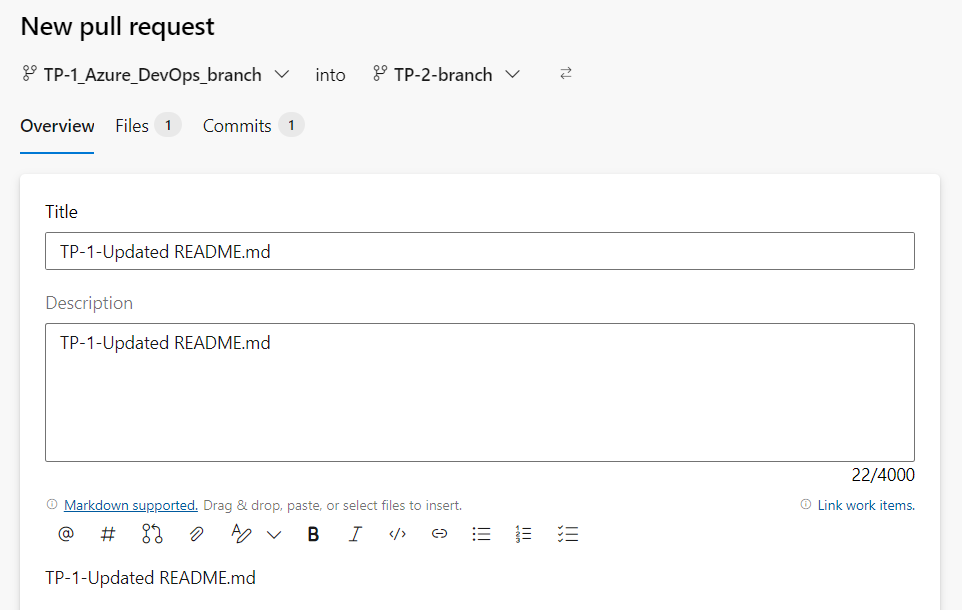Reference a work item using the # icon
This screenshot has height=610, width=962.
click(108, 534)
